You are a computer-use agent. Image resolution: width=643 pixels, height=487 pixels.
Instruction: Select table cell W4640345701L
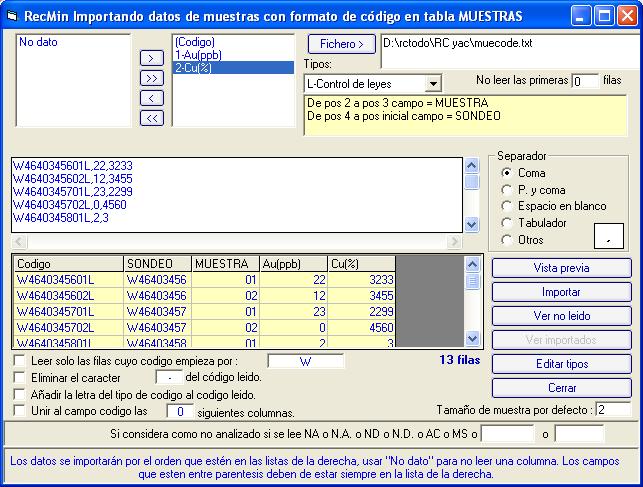coord(68,312)
